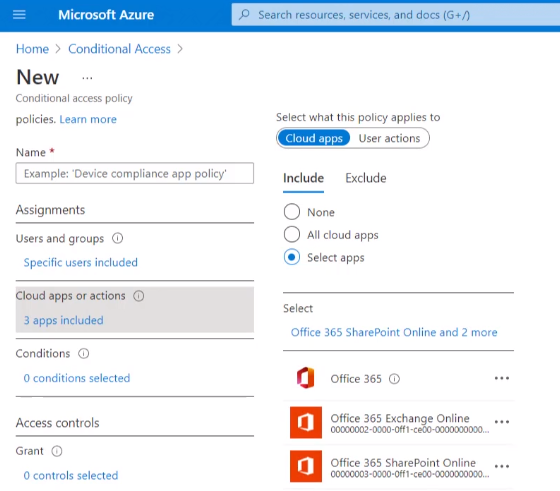Click the Office 365 app name text
The image size is (560, 491).
coord(356,379)
